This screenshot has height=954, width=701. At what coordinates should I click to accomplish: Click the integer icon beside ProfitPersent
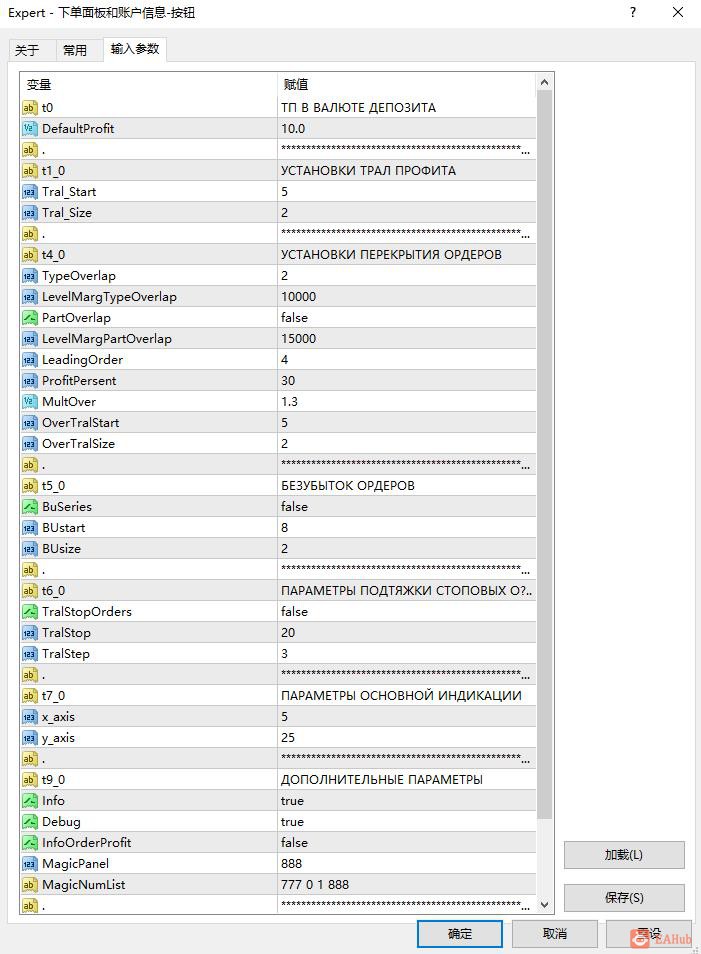(29, 380)
